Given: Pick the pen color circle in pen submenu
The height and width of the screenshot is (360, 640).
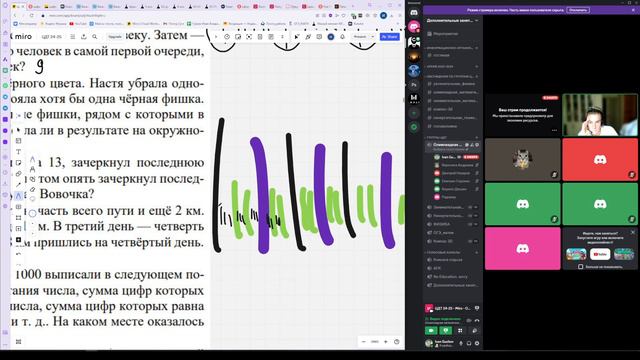Looking at the screenshot, I should click(x=33, y=213).
